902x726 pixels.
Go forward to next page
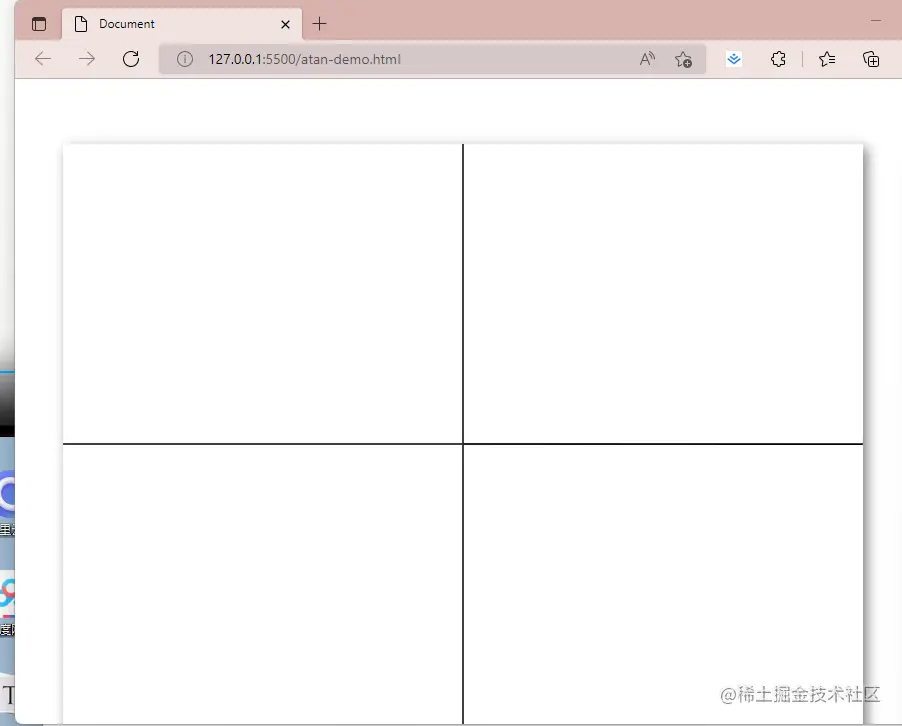point(87,59)
